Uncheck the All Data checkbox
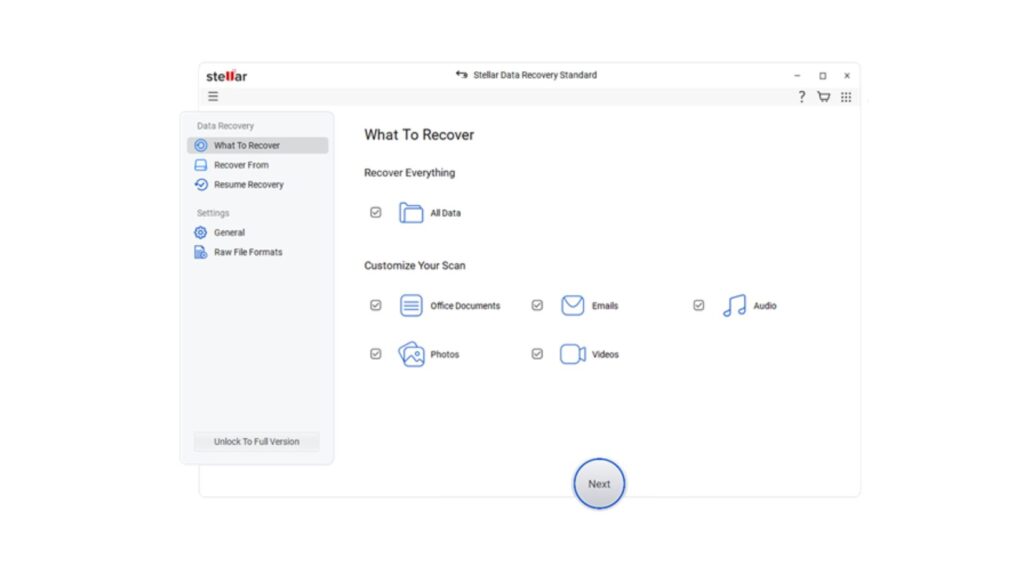 (376, 213)
